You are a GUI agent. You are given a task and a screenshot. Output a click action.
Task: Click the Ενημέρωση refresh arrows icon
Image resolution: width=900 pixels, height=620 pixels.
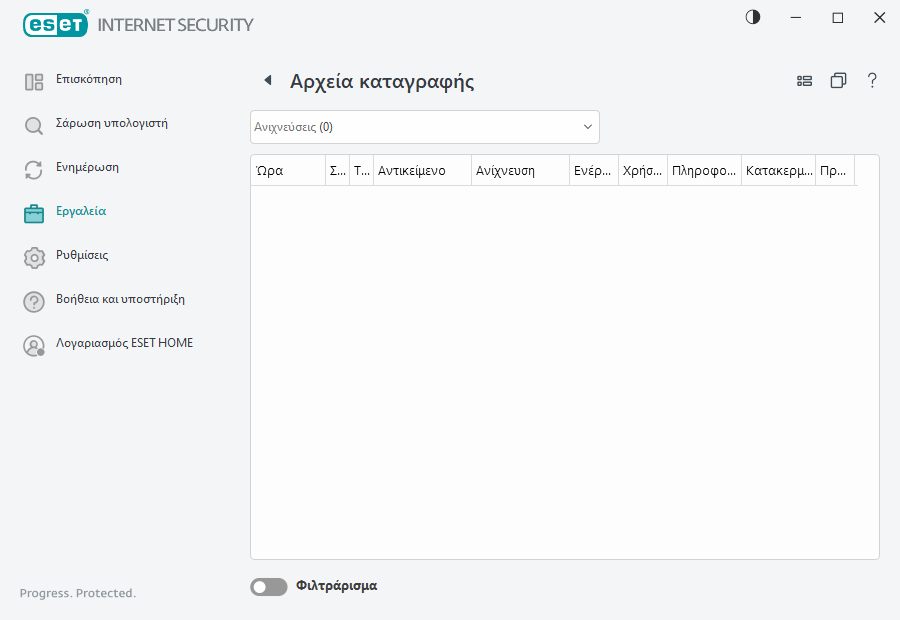point(33,167)
